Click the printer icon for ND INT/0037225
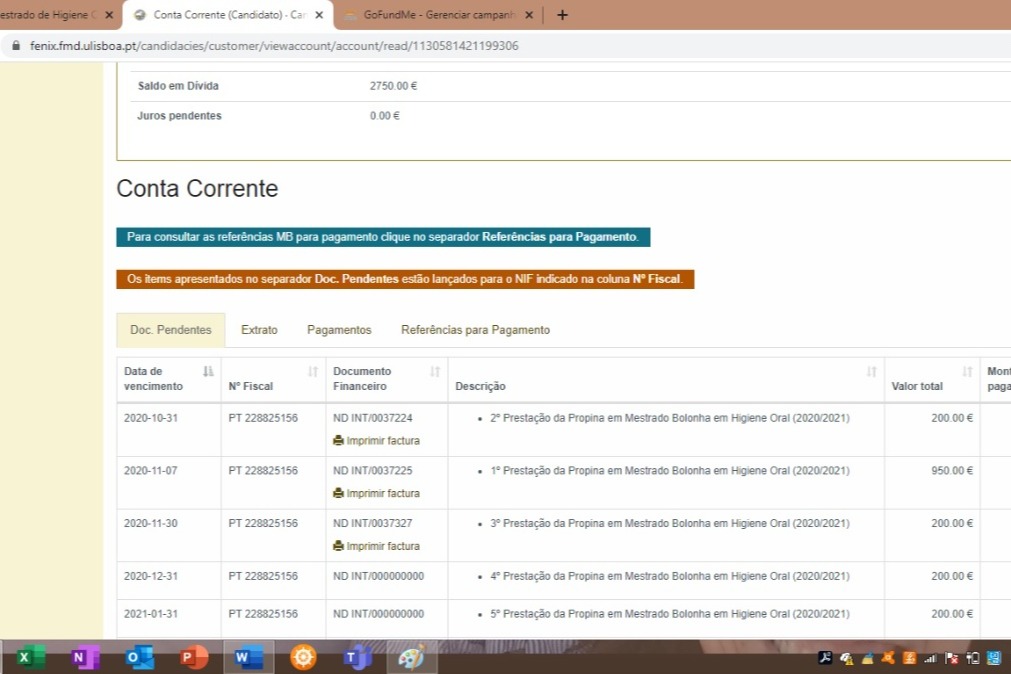The width and height of the screenshot is (1011, 674). 339,493
